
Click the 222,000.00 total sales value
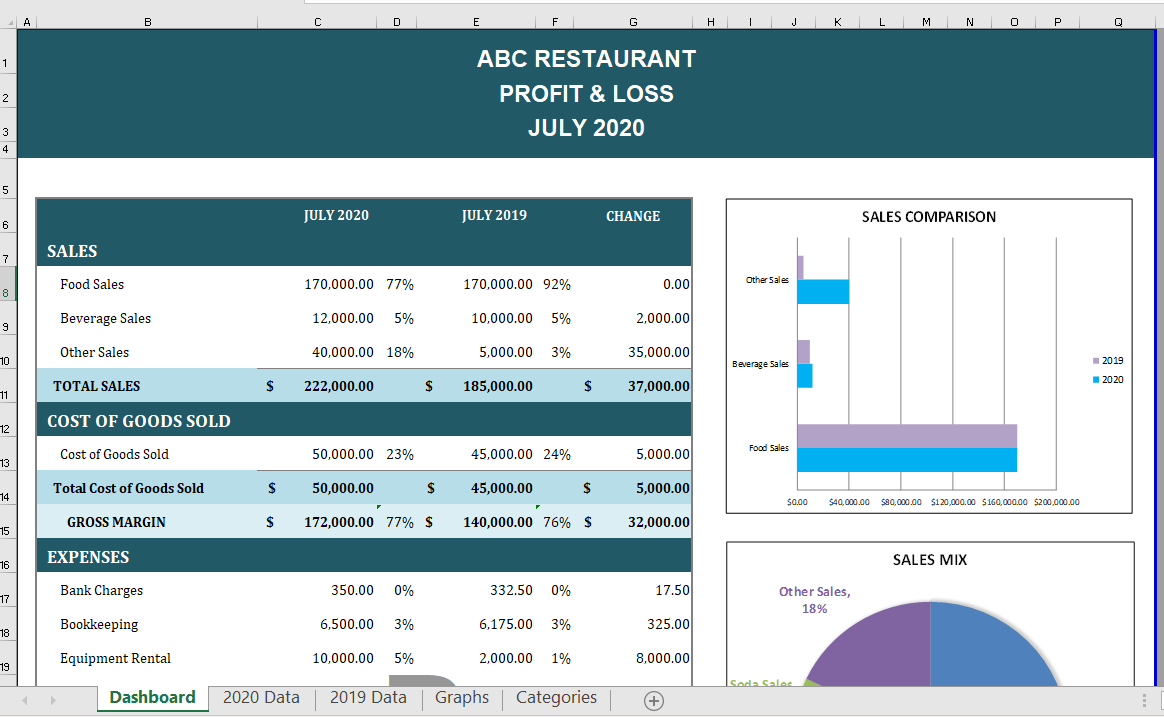coord(339,386)
